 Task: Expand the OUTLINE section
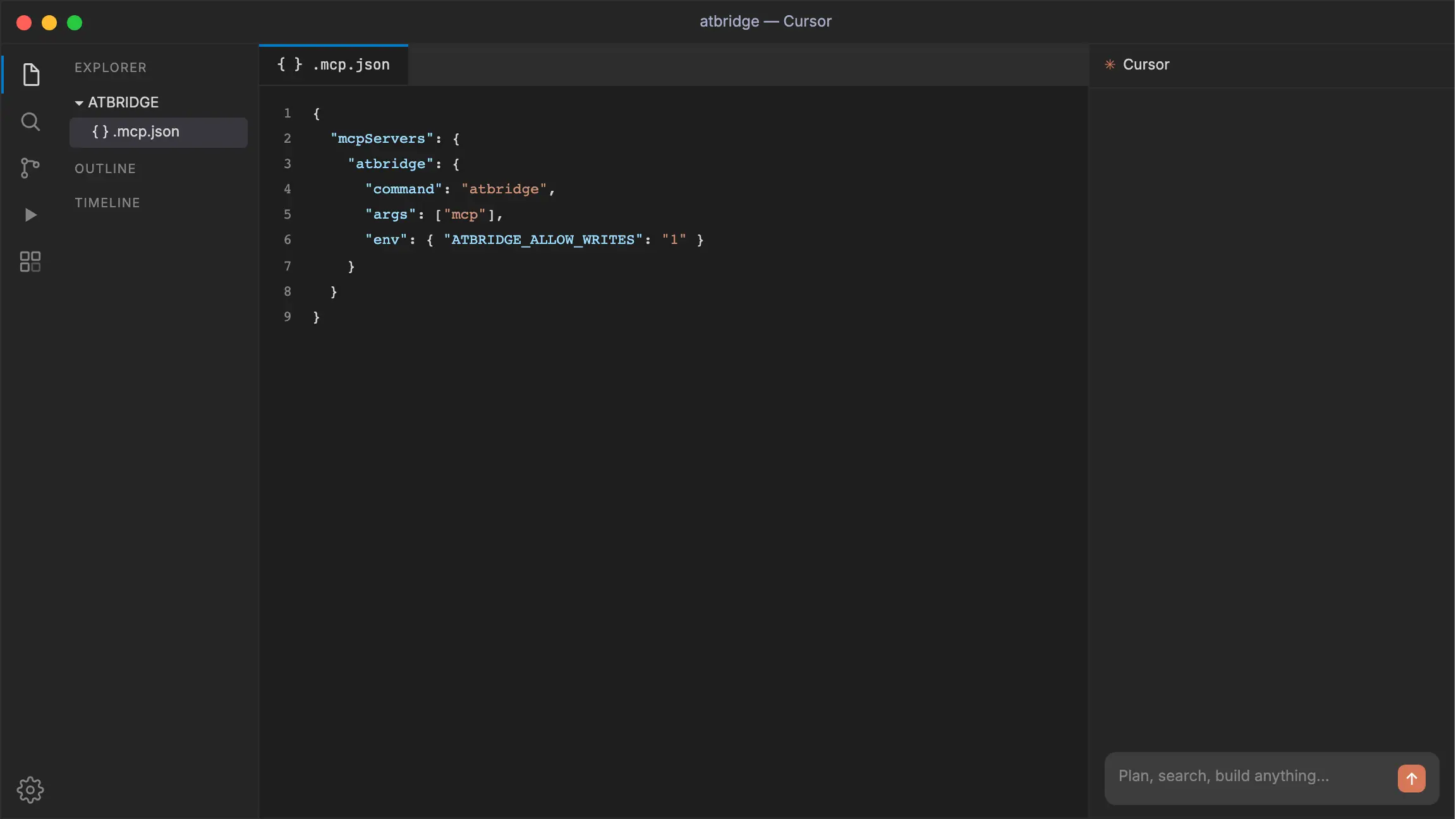[x=105, y=169]
